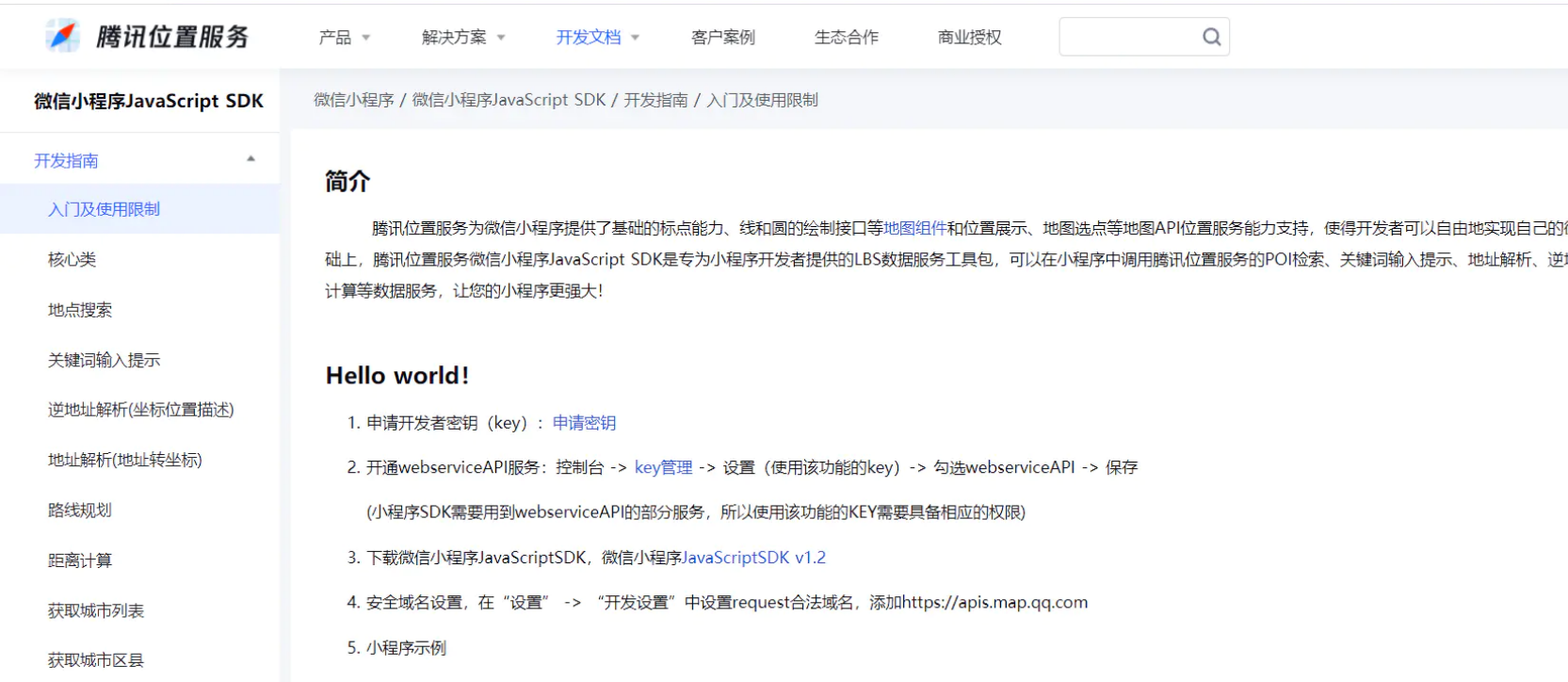Open the 产品 menu
1568x682 pixels.
pos(335,37)
